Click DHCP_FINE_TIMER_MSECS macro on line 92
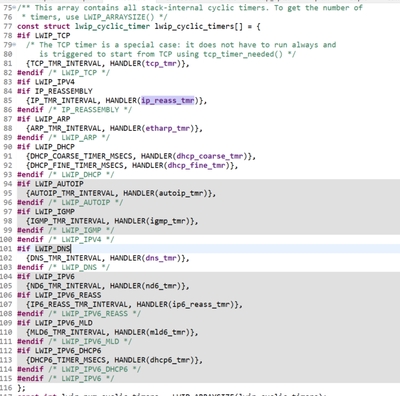 77,165
